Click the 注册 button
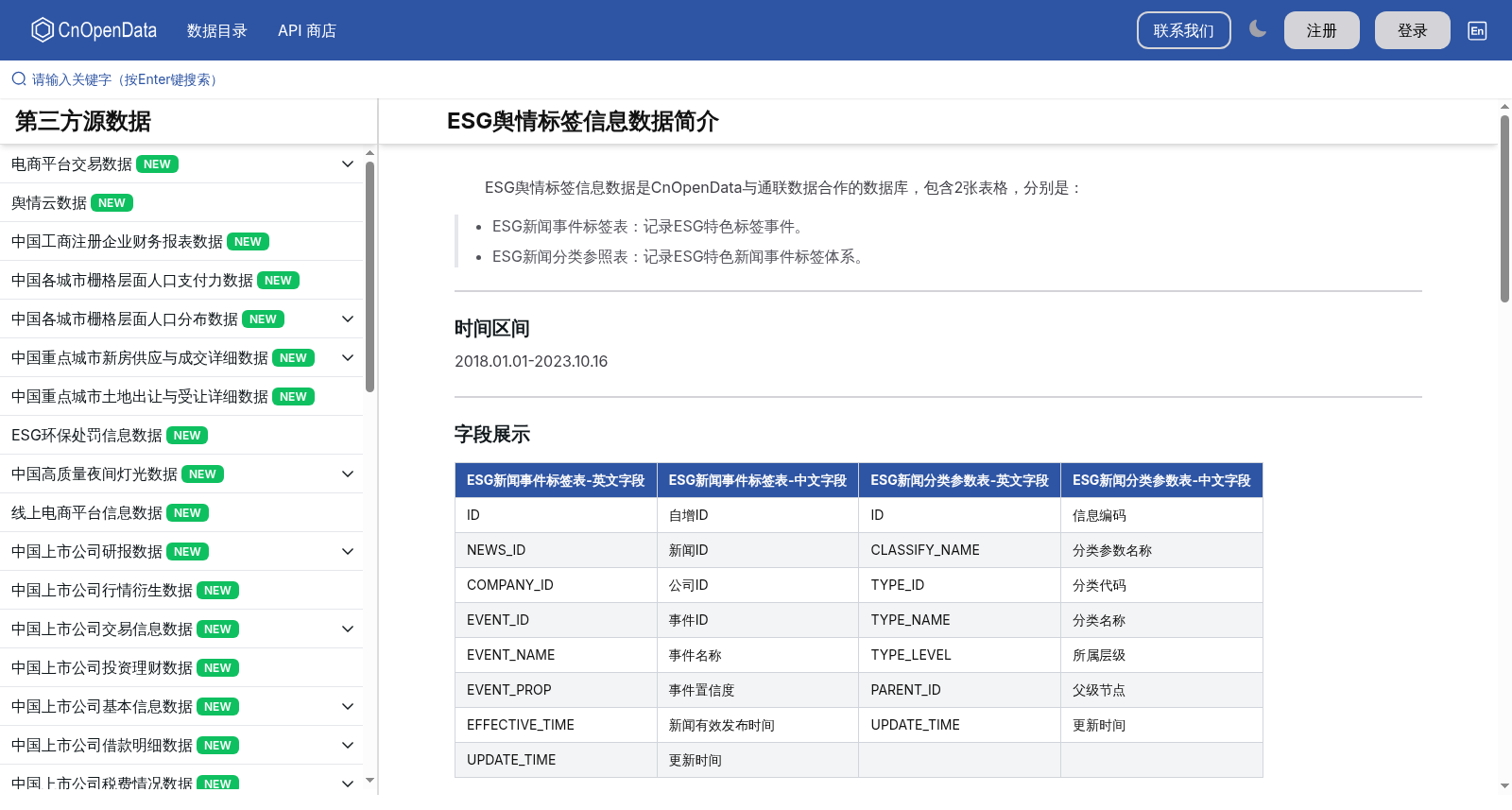The height and width of the screenshot is (810, 1512). click(x=1322, y=30)
